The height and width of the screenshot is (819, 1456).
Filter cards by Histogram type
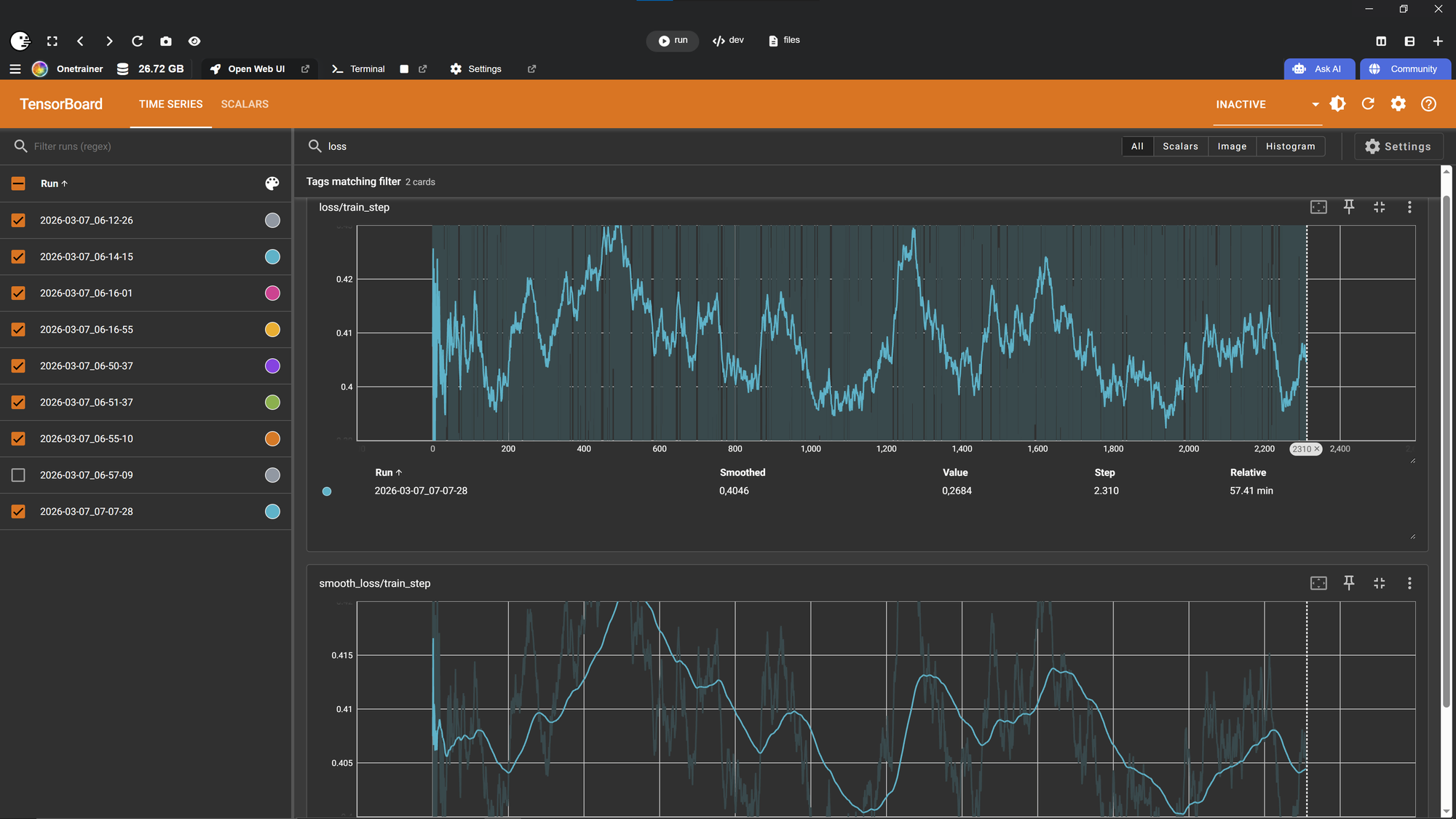tap(1290, 146)
